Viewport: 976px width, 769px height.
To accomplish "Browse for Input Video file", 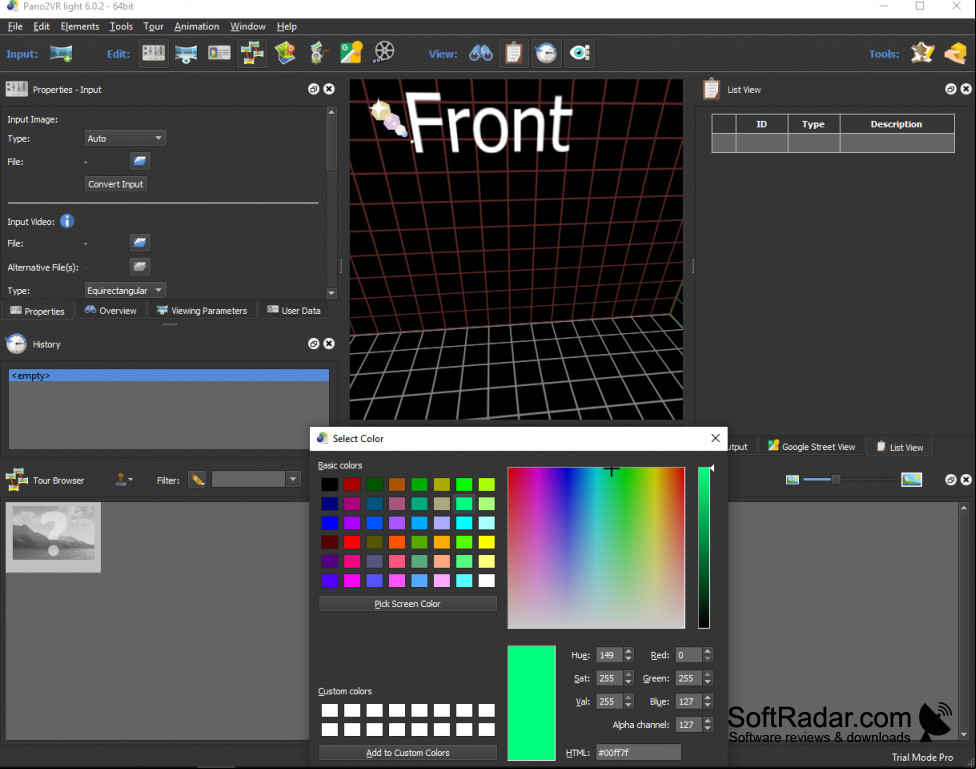I will click(x=140, y=243).
